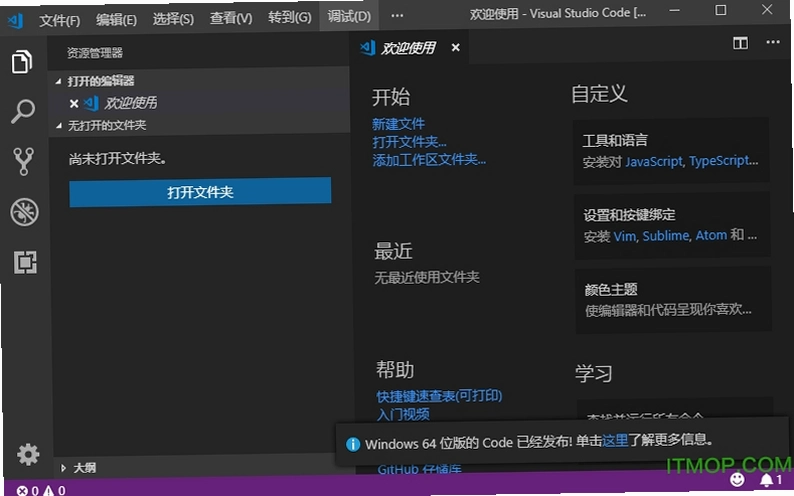Click the 学习 heading
Screen dimensions: 794x496
click(593, 374)
